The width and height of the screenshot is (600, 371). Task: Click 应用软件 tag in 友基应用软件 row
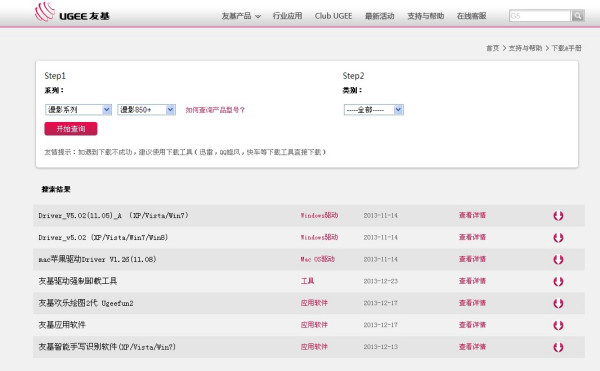(x=314, y=325)
